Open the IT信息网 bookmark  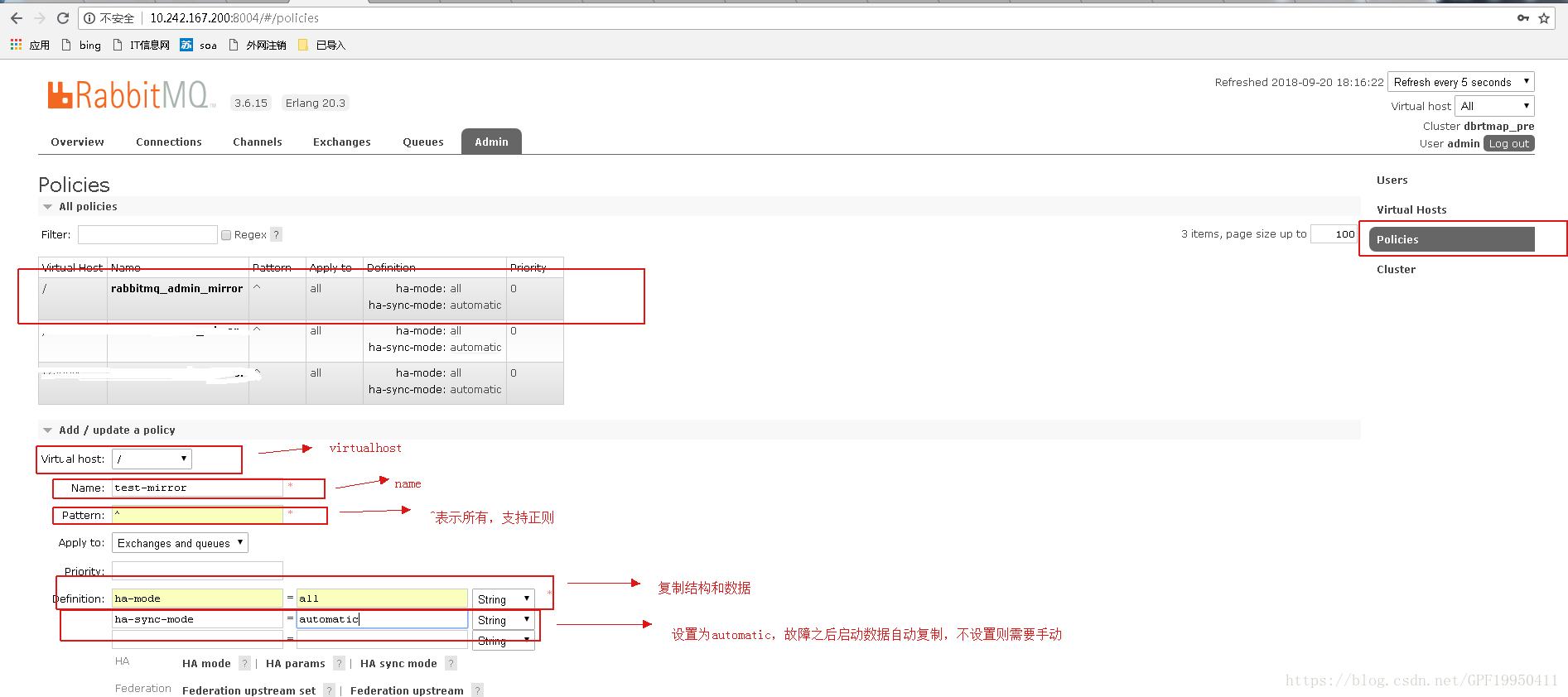[x=141, y=45]
